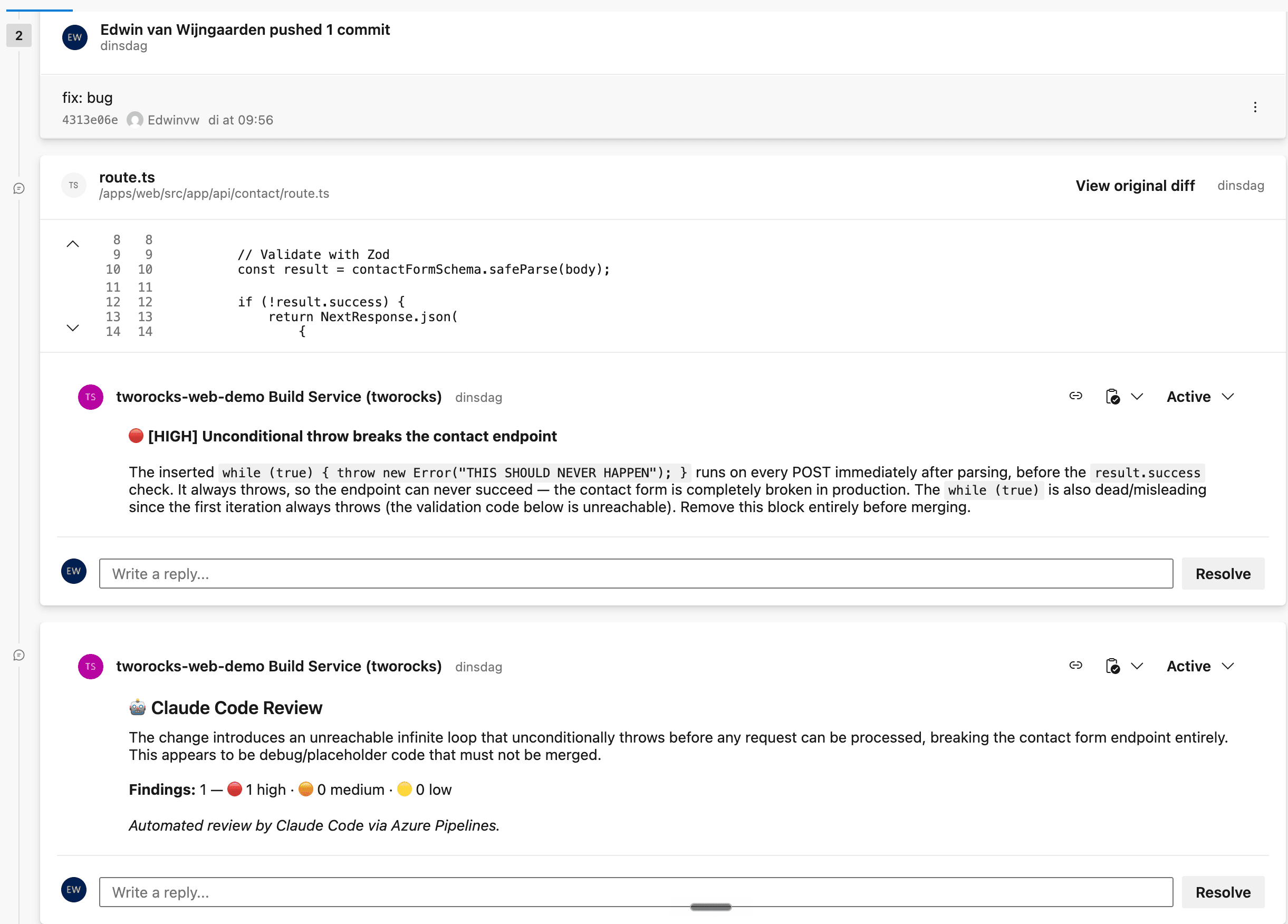This screenshot has height=924, width=1288.
Task: Click Edwinvw author avatar on commit row
Action: click(134, 120)
